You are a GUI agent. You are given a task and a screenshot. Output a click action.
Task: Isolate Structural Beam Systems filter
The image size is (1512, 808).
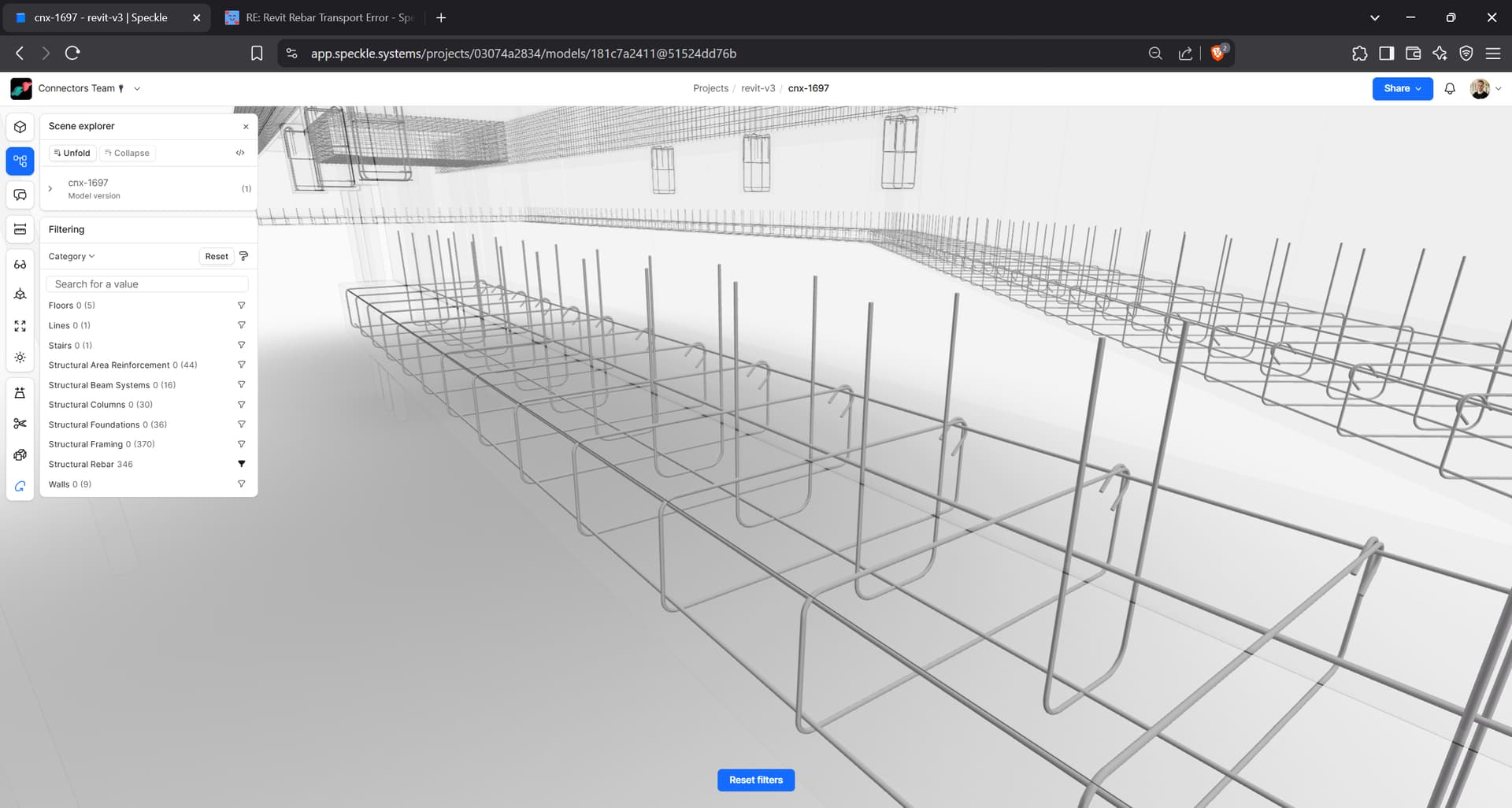pyautogui.click(x=242, y=385)
